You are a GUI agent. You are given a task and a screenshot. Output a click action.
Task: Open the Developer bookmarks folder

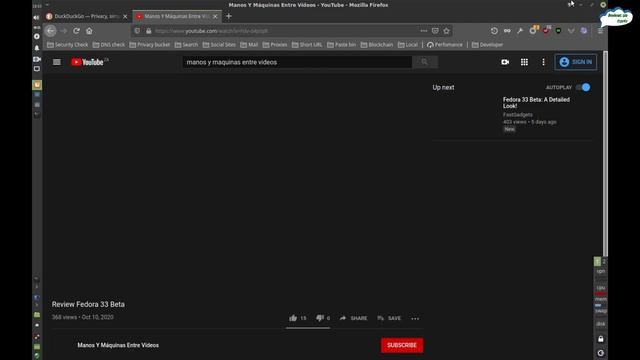coord(487,45)
